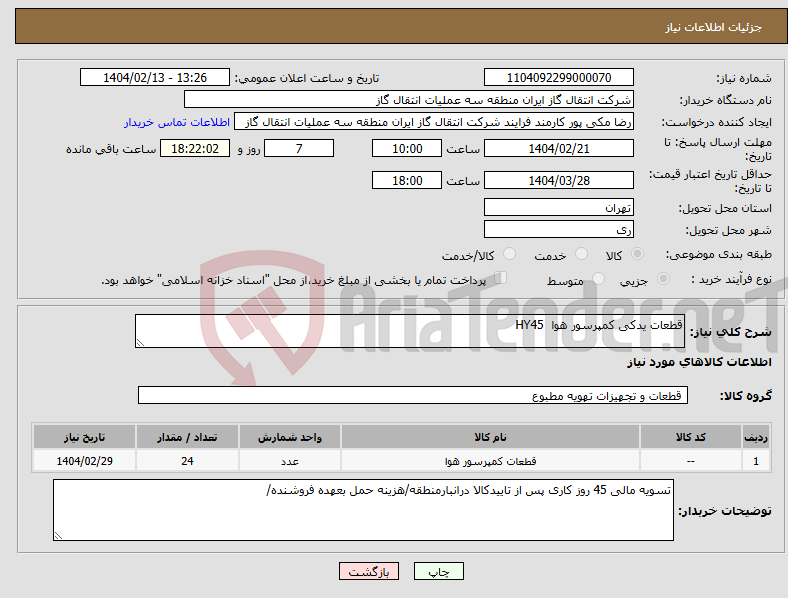Click the گروه کالا label
Image resolution: width=788 pixels, height=598 pixels.
point(746,396)
